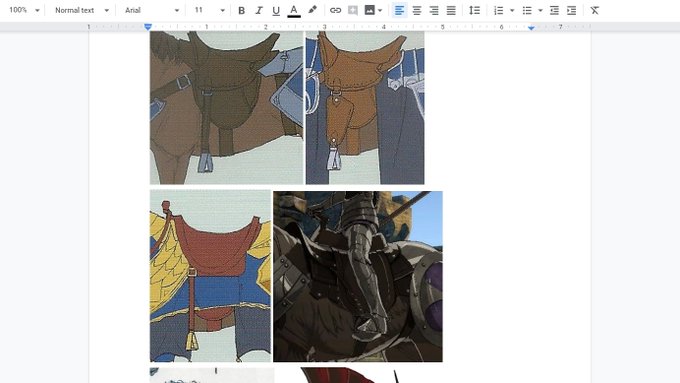
Task: Open the highlight color marker tool
Action: [312, 10]
